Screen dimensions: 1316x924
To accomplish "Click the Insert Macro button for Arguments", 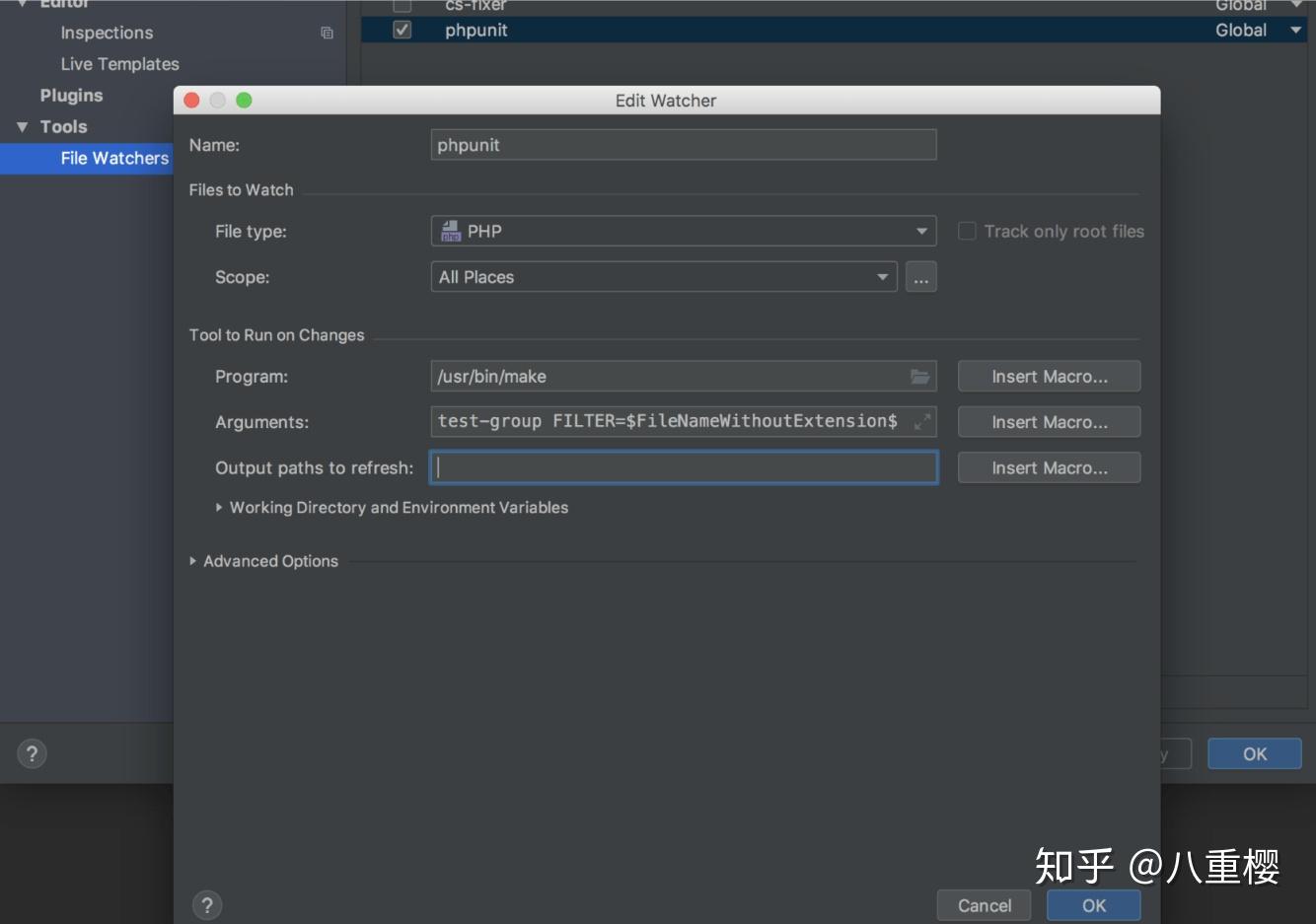I will pos(1049,421).
